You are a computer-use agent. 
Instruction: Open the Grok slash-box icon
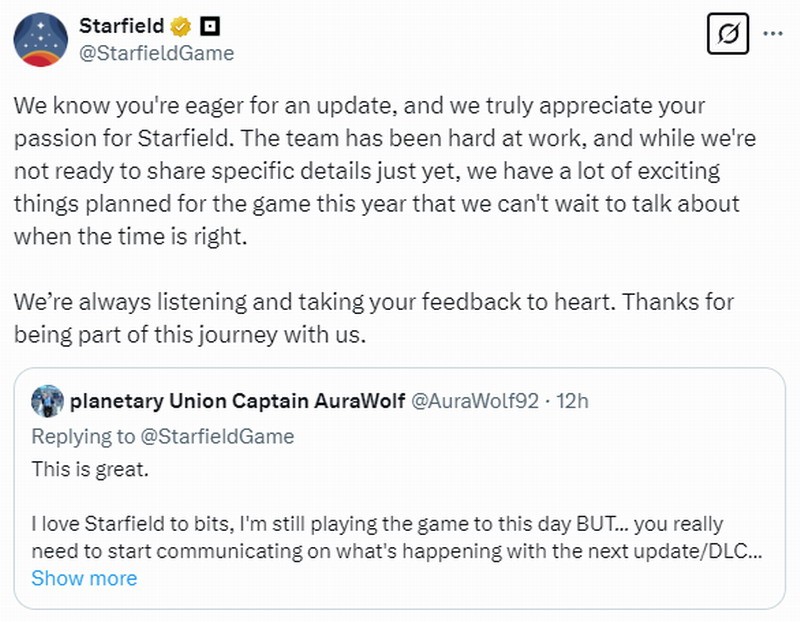[x=728, y=37]
